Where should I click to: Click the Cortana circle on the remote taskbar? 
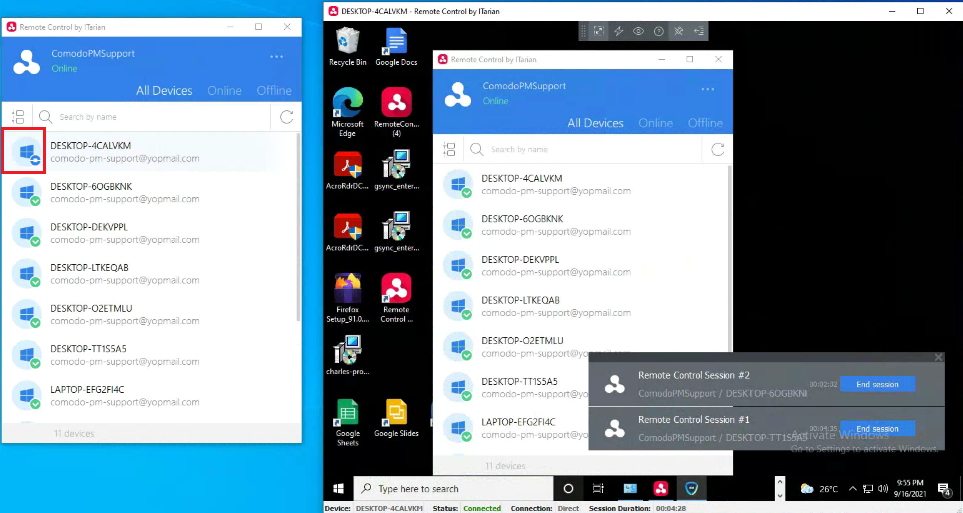click(568, 488)
